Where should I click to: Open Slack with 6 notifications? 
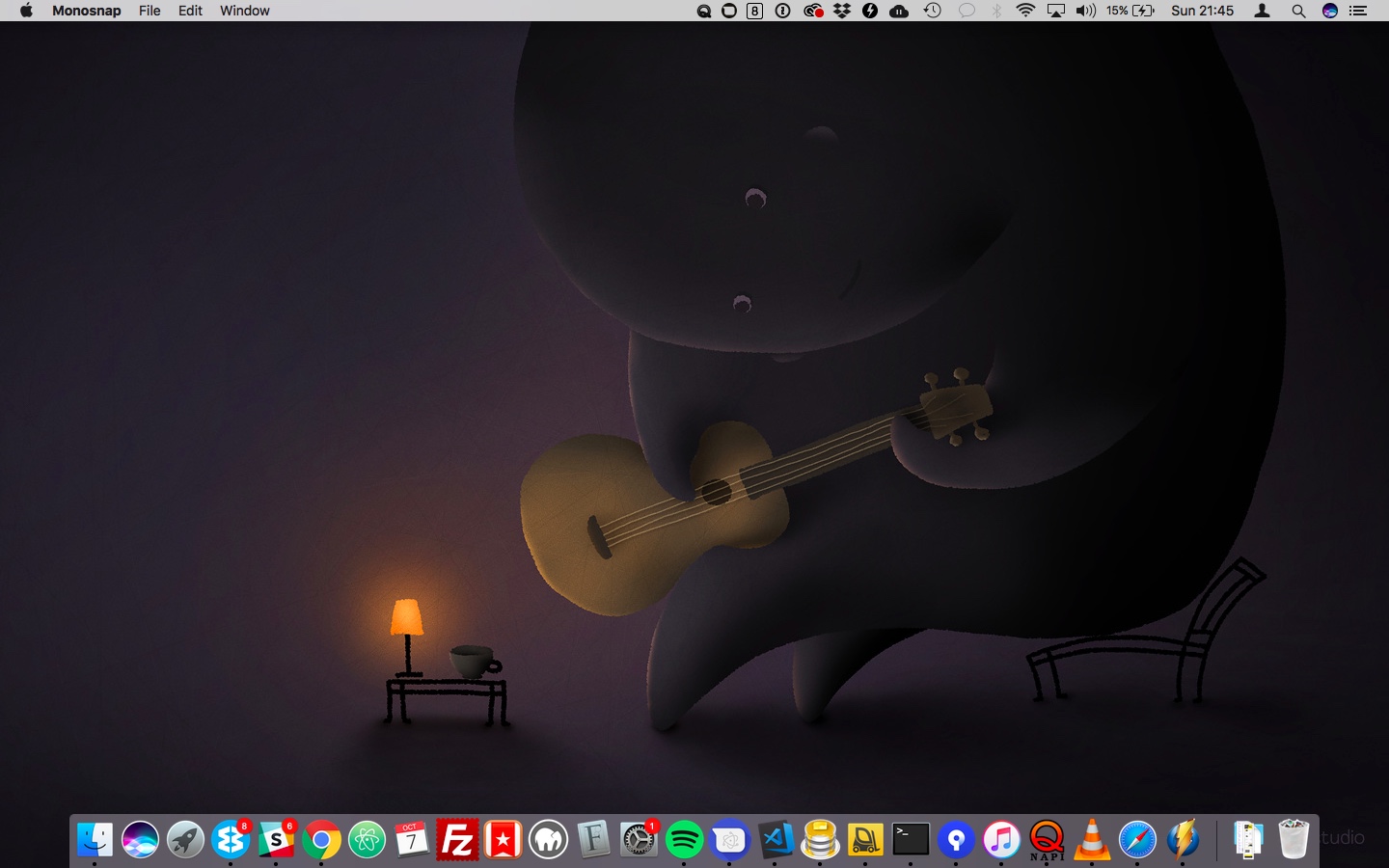point(276,840)
